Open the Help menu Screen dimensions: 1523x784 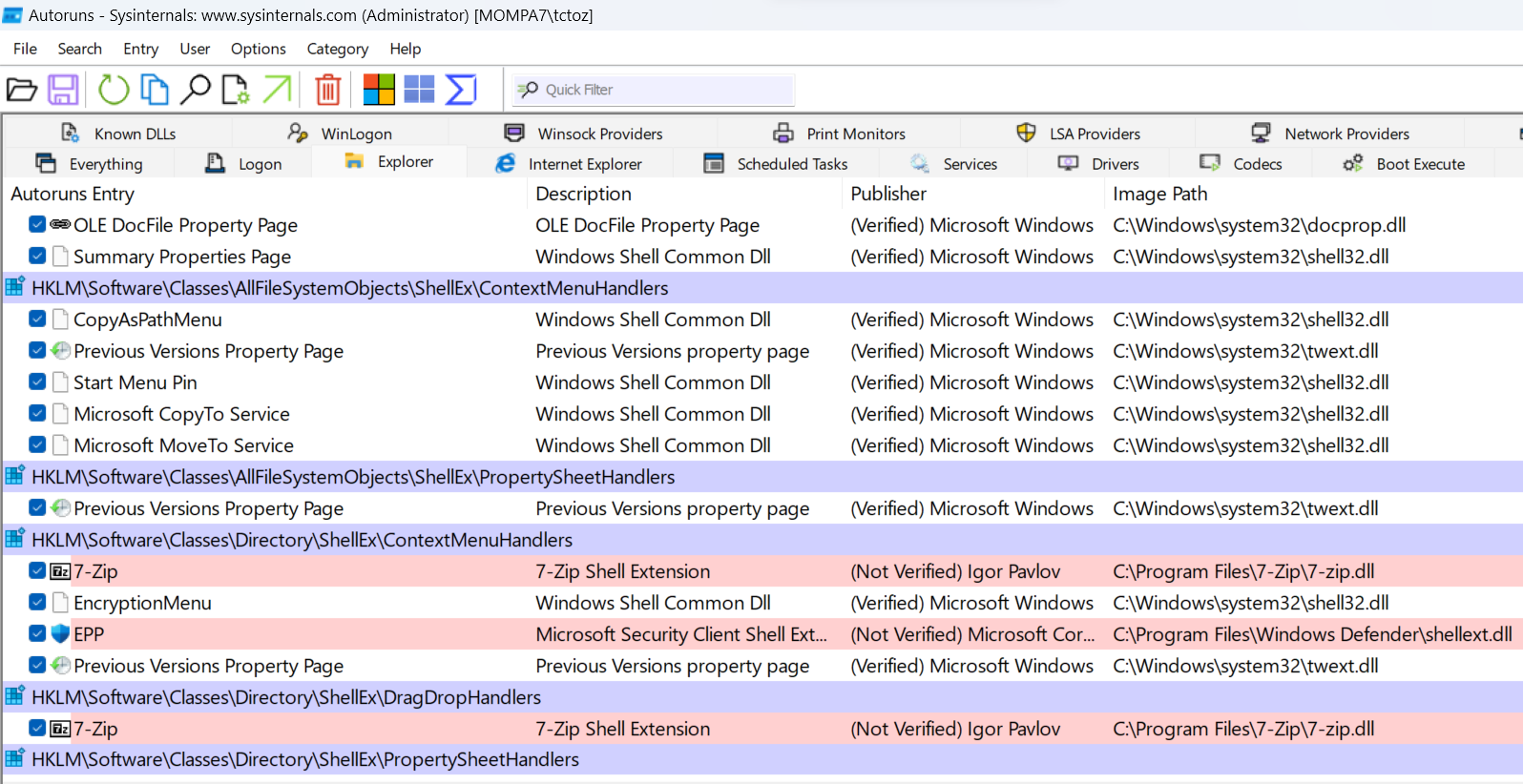405,49
